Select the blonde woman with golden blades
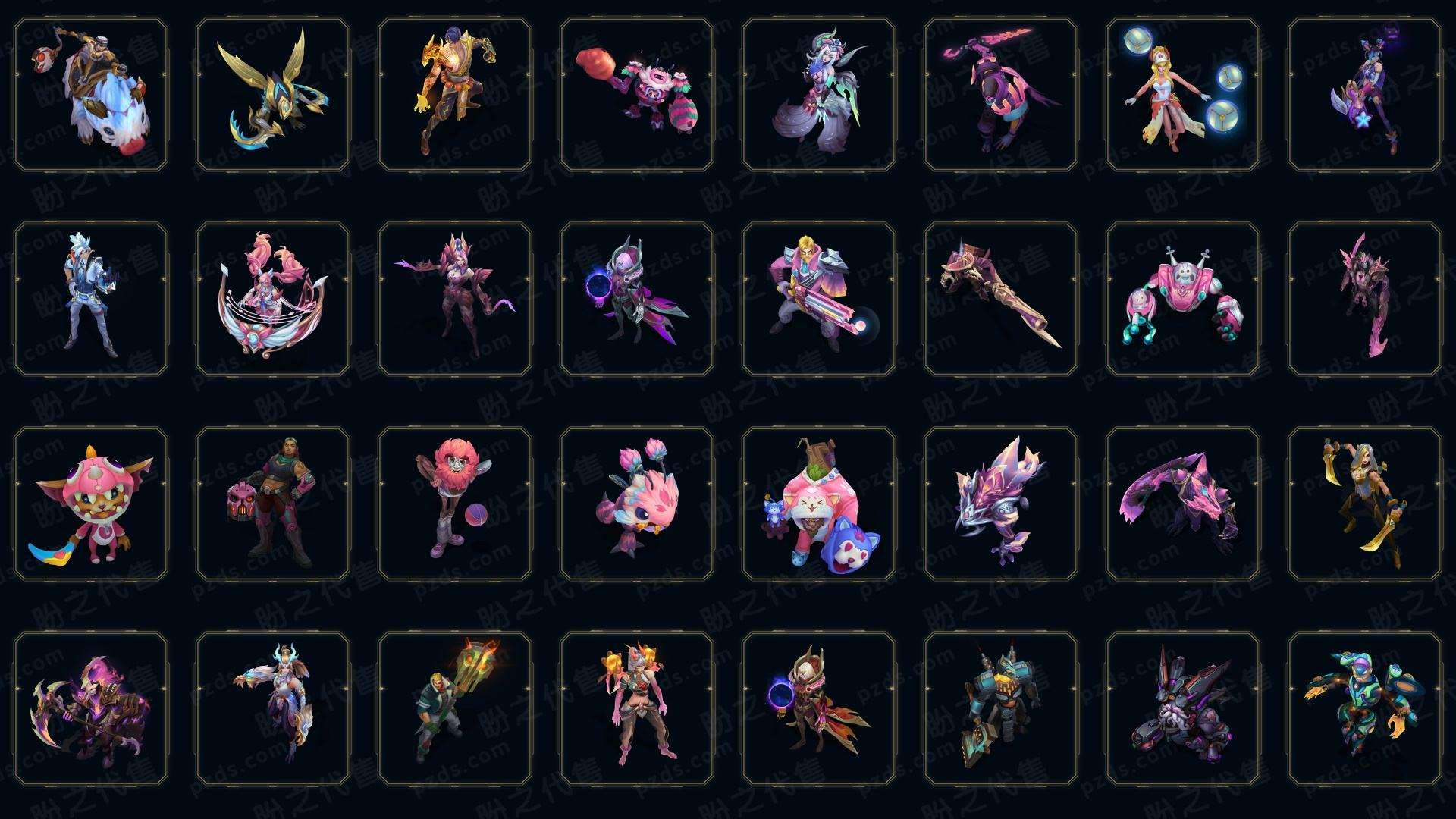 (x=1365, y=504)
